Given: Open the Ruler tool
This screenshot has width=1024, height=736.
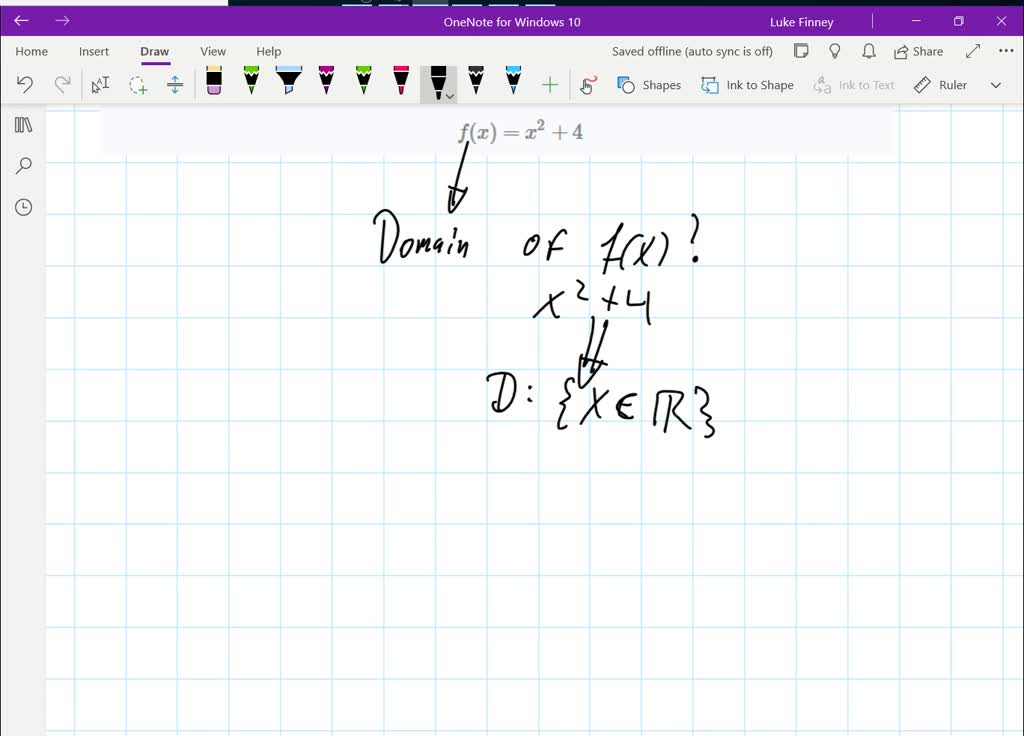Looking at the screenshot, I should 939,85.
